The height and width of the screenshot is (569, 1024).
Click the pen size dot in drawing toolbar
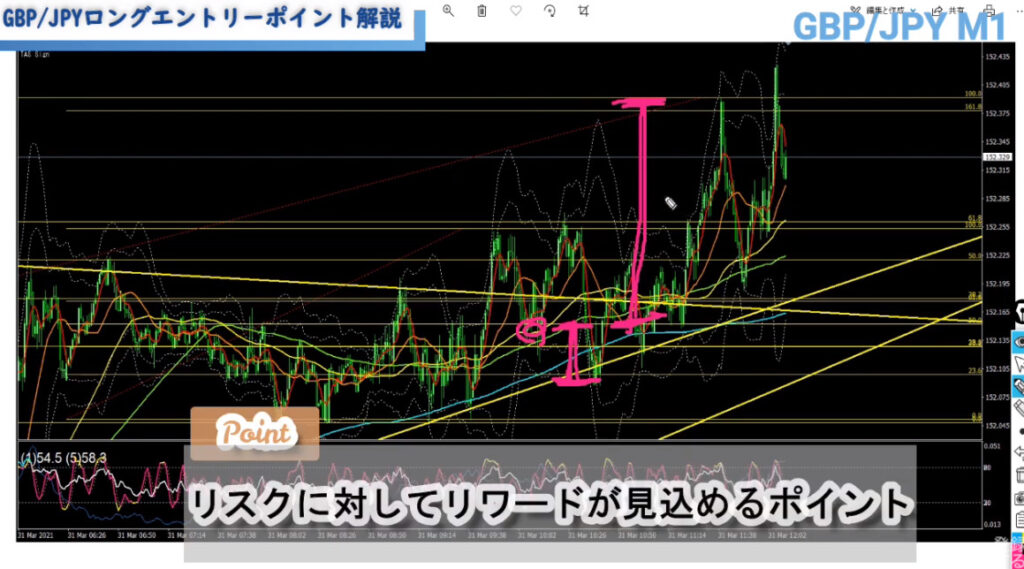[1021, 431]
